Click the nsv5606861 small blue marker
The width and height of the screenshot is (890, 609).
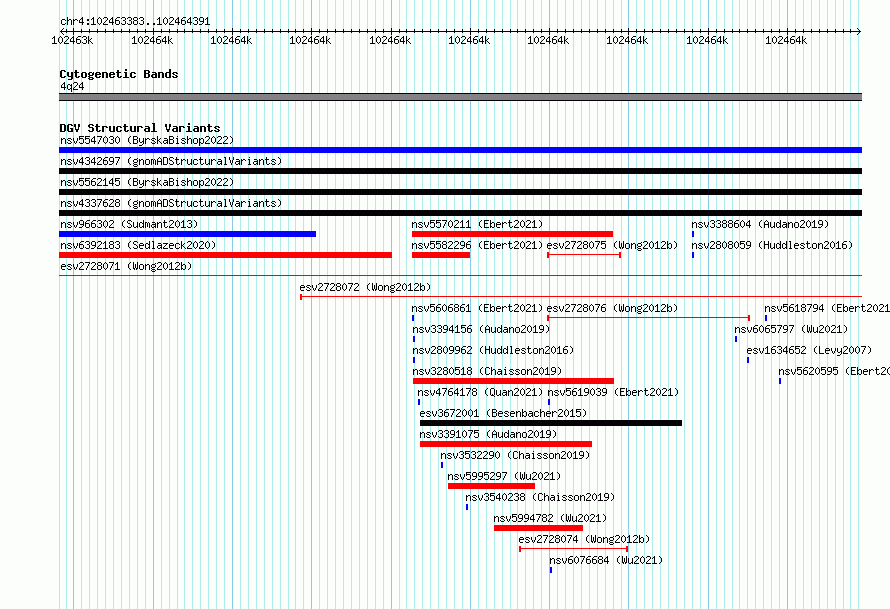[x=413, y=318]
